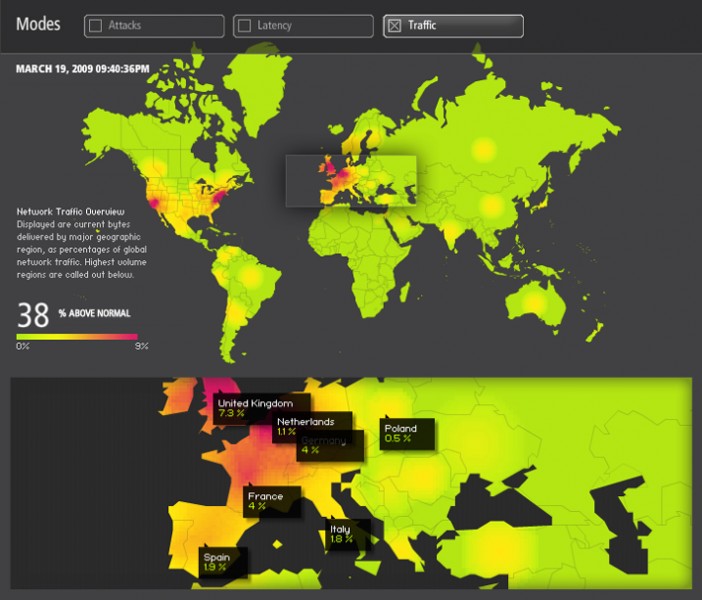Click the 38% above normal indicator
Image resolution: width=702 pixels, height=600 pixels.
point(74,315)
